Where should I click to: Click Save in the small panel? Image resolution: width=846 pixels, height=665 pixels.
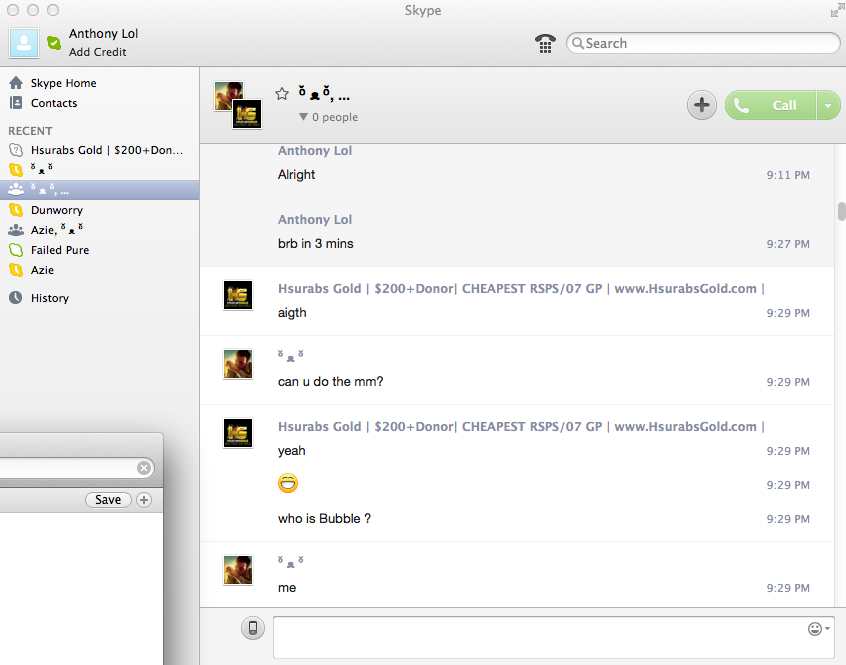point(108,500)
